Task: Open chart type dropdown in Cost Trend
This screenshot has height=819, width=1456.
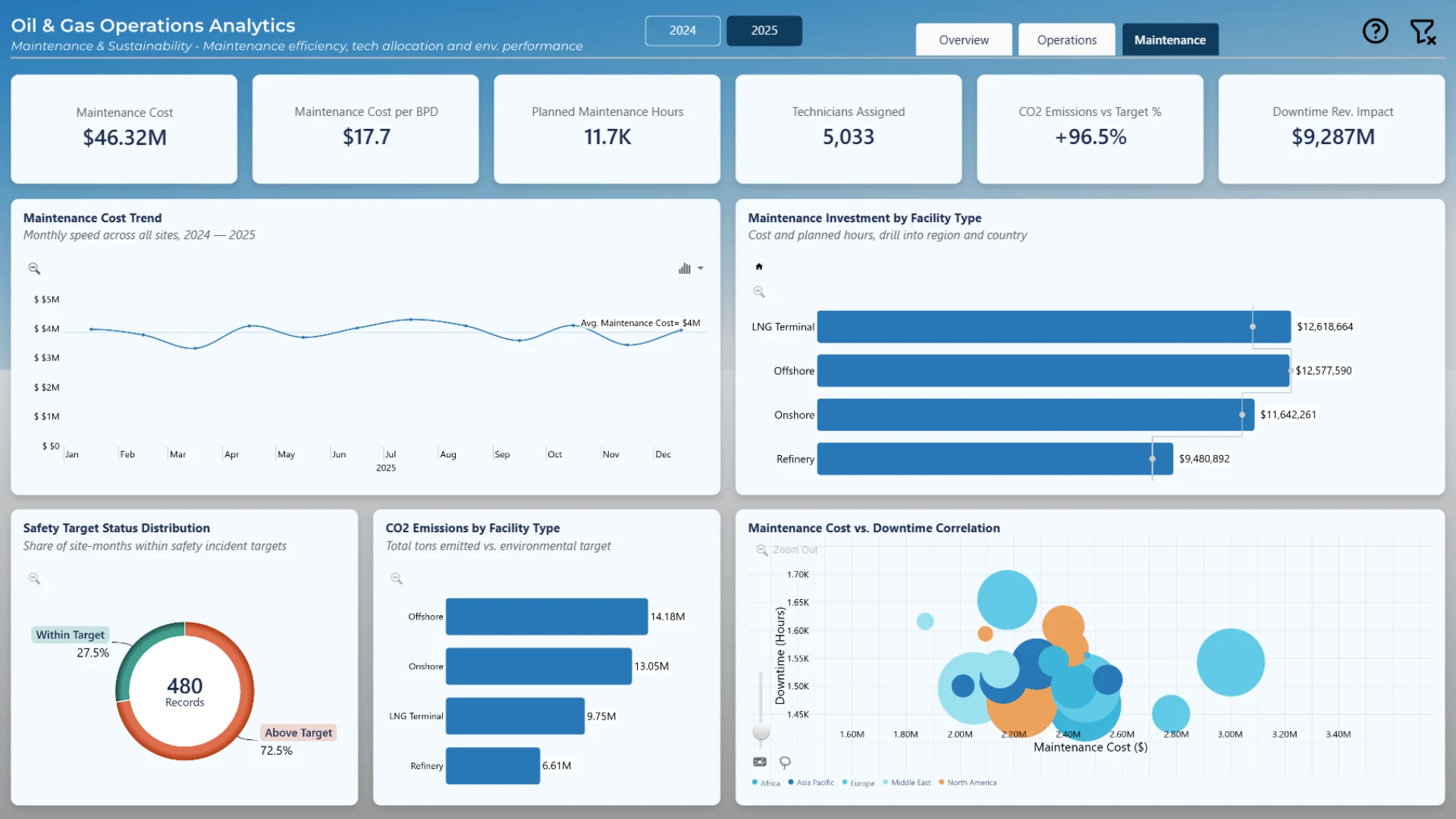Action: click(691, 268)
